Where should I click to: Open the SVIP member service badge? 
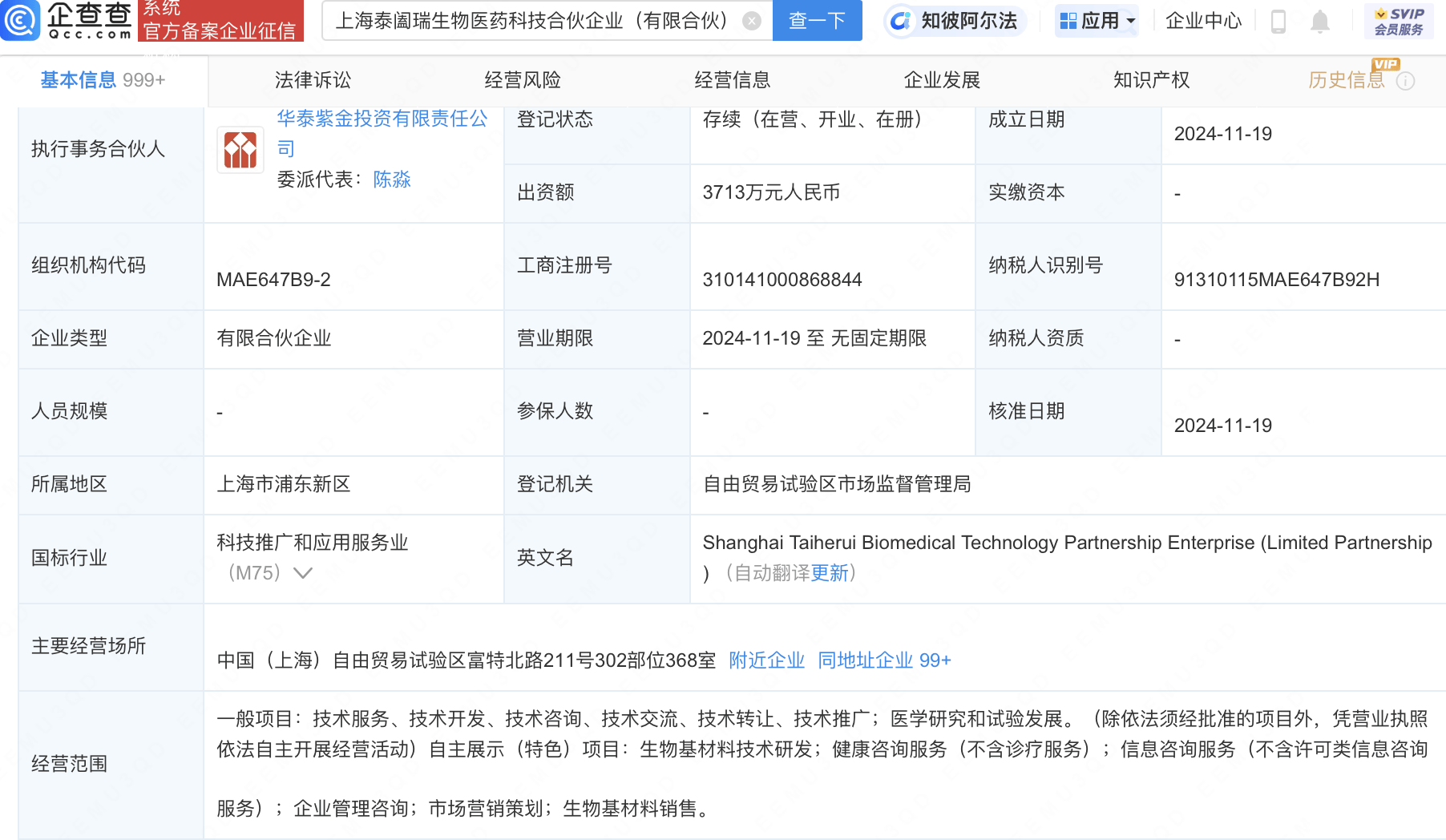1399,21
